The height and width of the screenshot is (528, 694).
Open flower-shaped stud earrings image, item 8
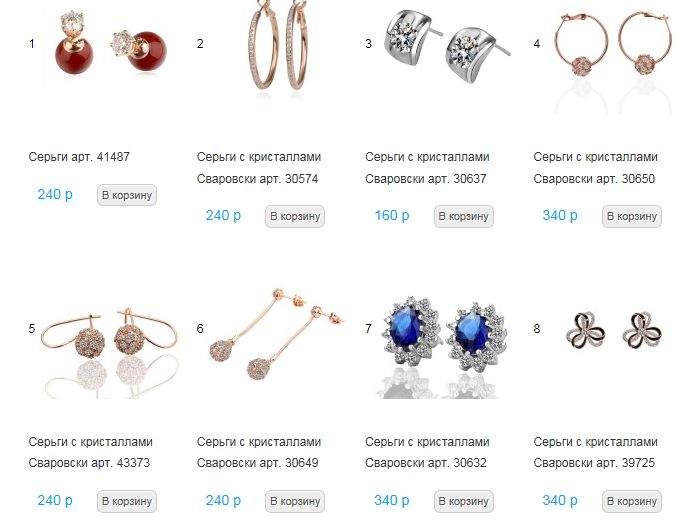[x=614, y=330]
